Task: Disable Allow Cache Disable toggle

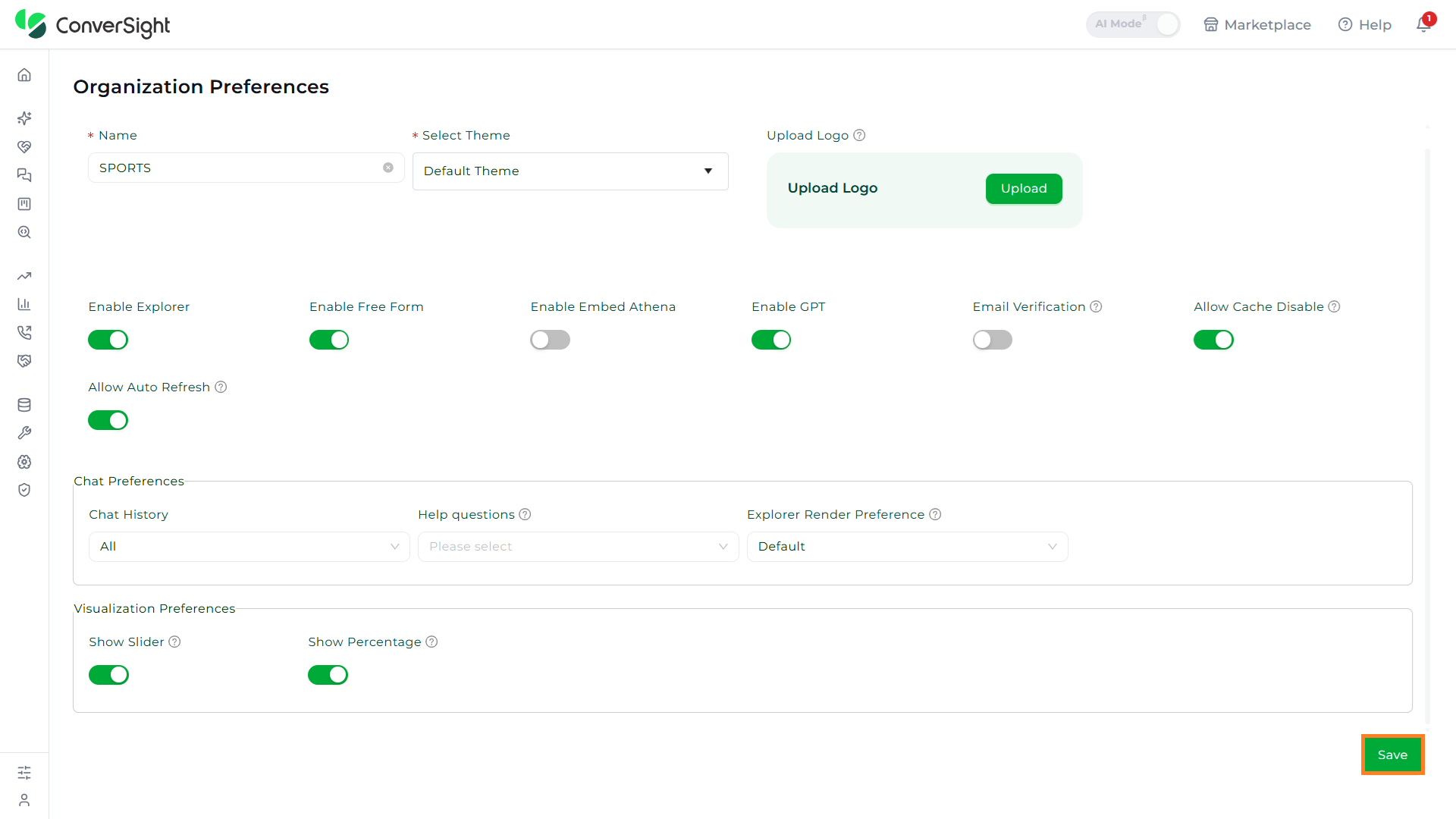Action: [x=1213, y=340]
